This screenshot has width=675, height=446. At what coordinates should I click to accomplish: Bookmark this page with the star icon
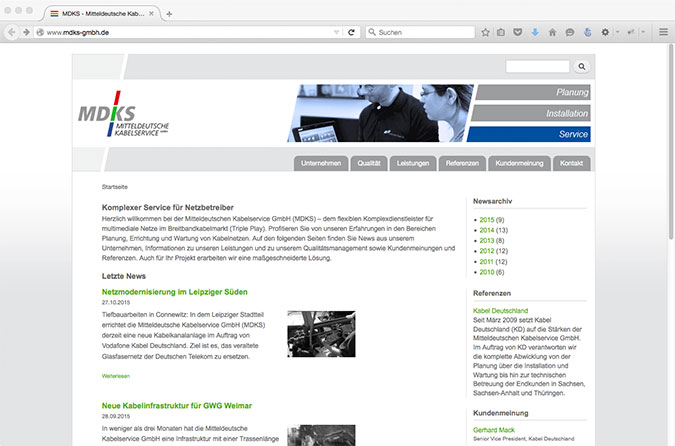[485, 32]
